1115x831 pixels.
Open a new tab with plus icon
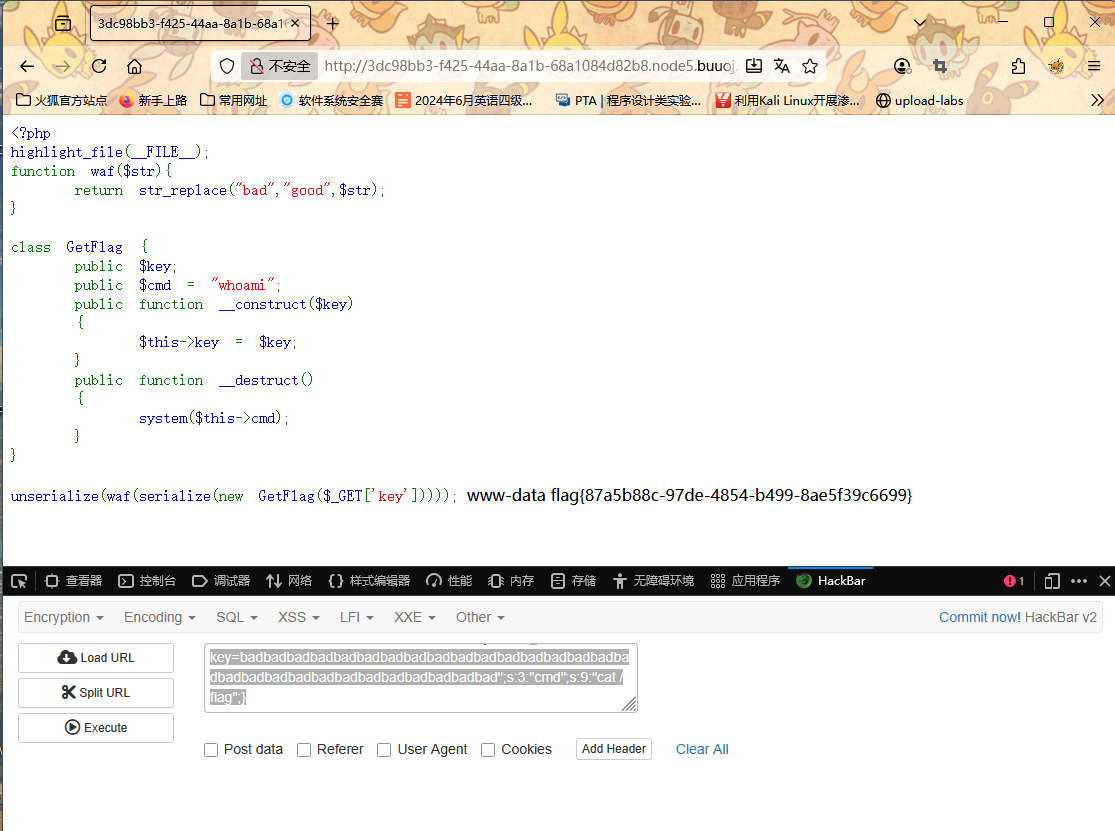coord(333,23)
